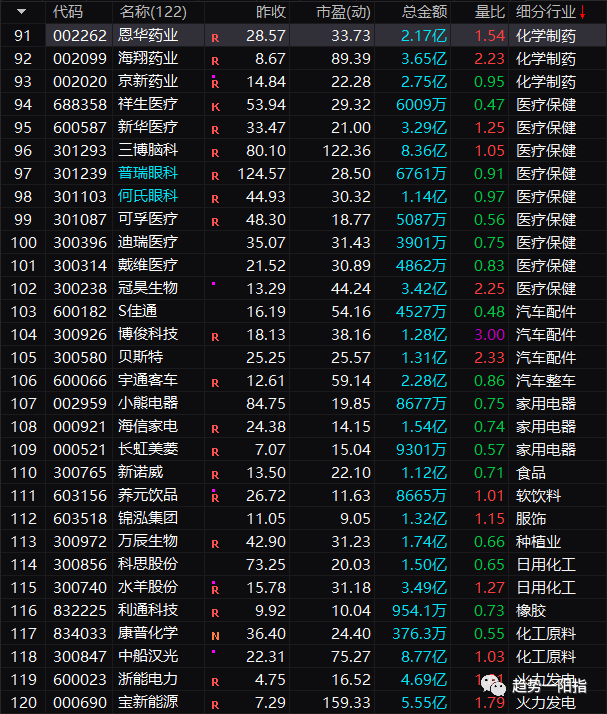The image size is (607, 714).
Task: Click the R marker beside 恩华药业
Action: point(215,38)
